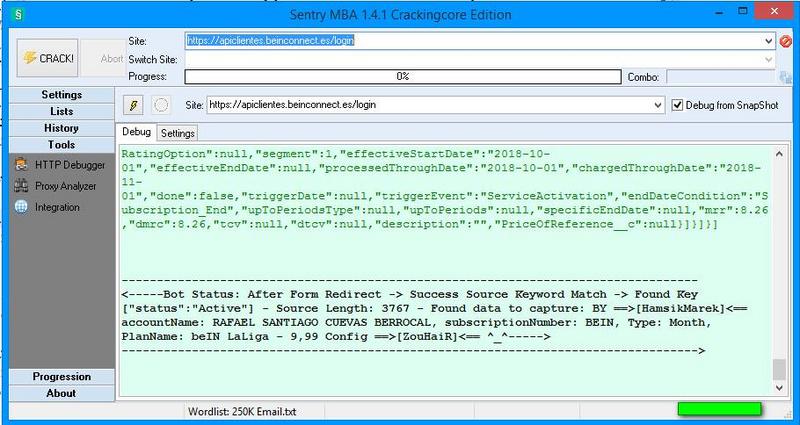The width and height of the screenshot is (800, 425).
Task: Click the 0% progress bar
Action: [403, 77]
